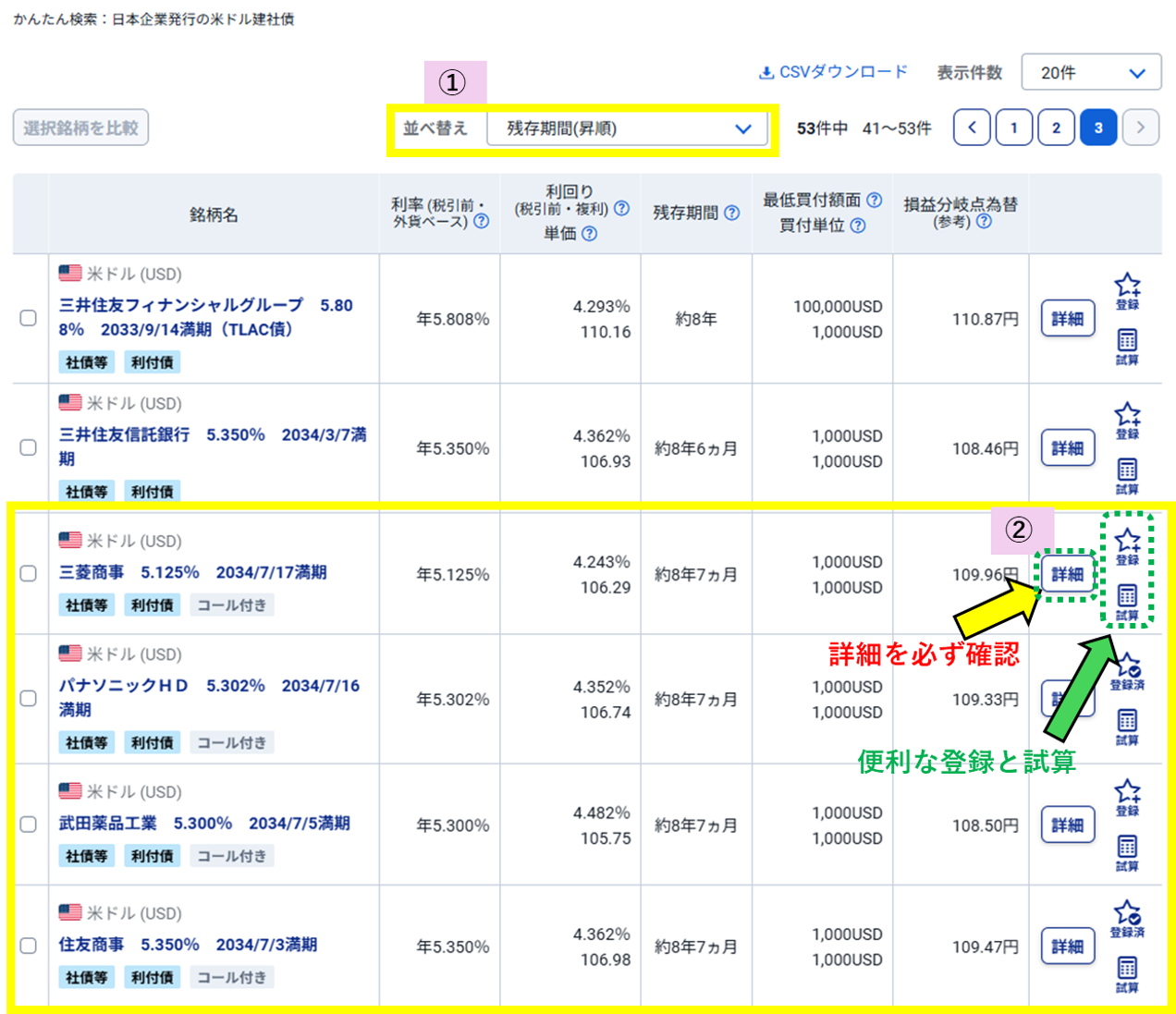Image resolution: width=1176 pixels, height=1014 pixels.
Task: Open the 並べ替え sort dropdown
Action: pos(627,128)
